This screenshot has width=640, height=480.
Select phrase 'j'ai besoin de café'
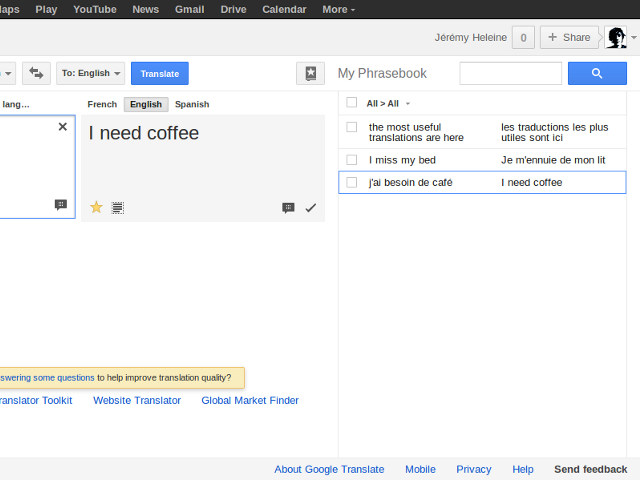pos(410,182)
